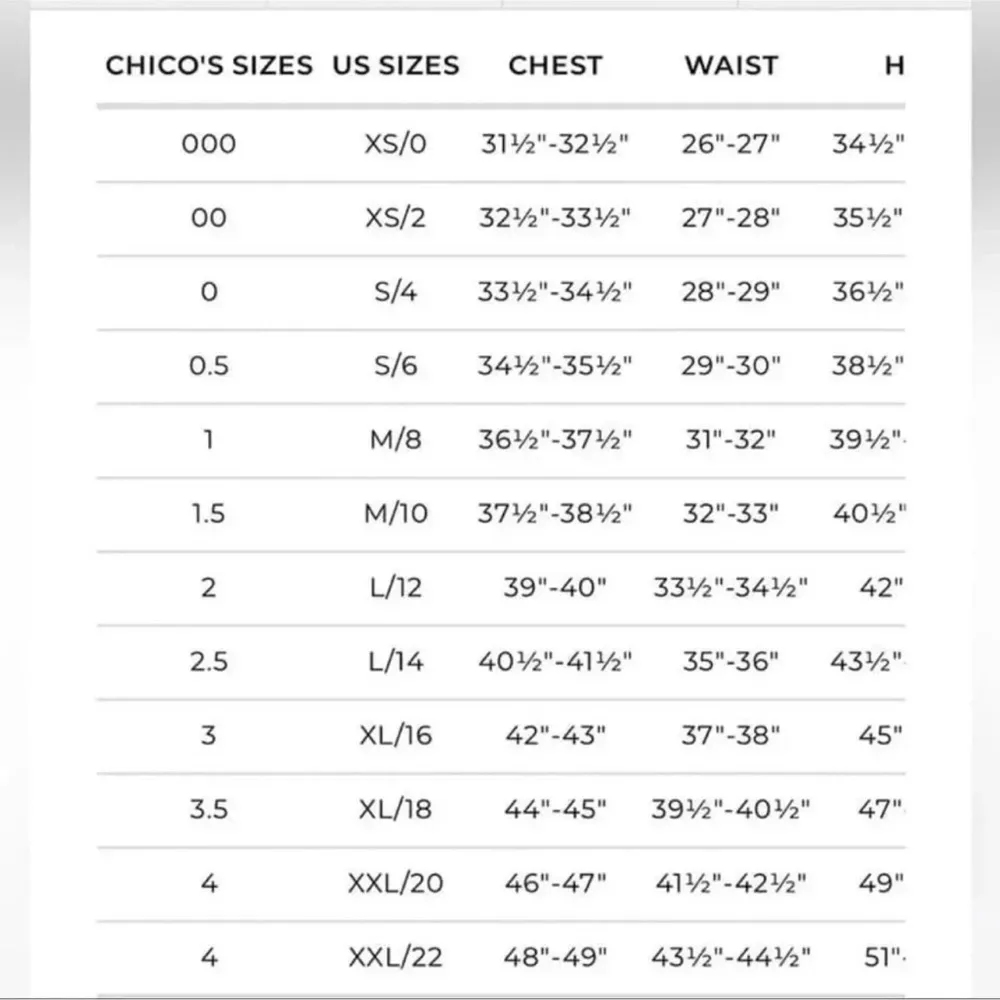Click the US SIZES column header

click(396, 66)
